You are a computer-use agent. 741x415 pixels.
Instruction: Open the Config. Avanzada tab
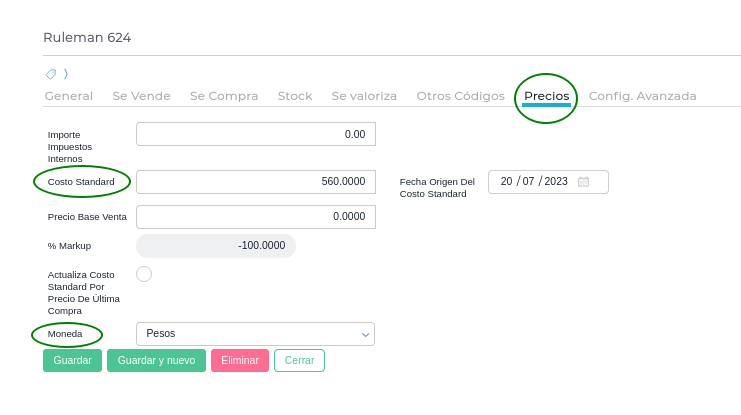tap(642, 96)
